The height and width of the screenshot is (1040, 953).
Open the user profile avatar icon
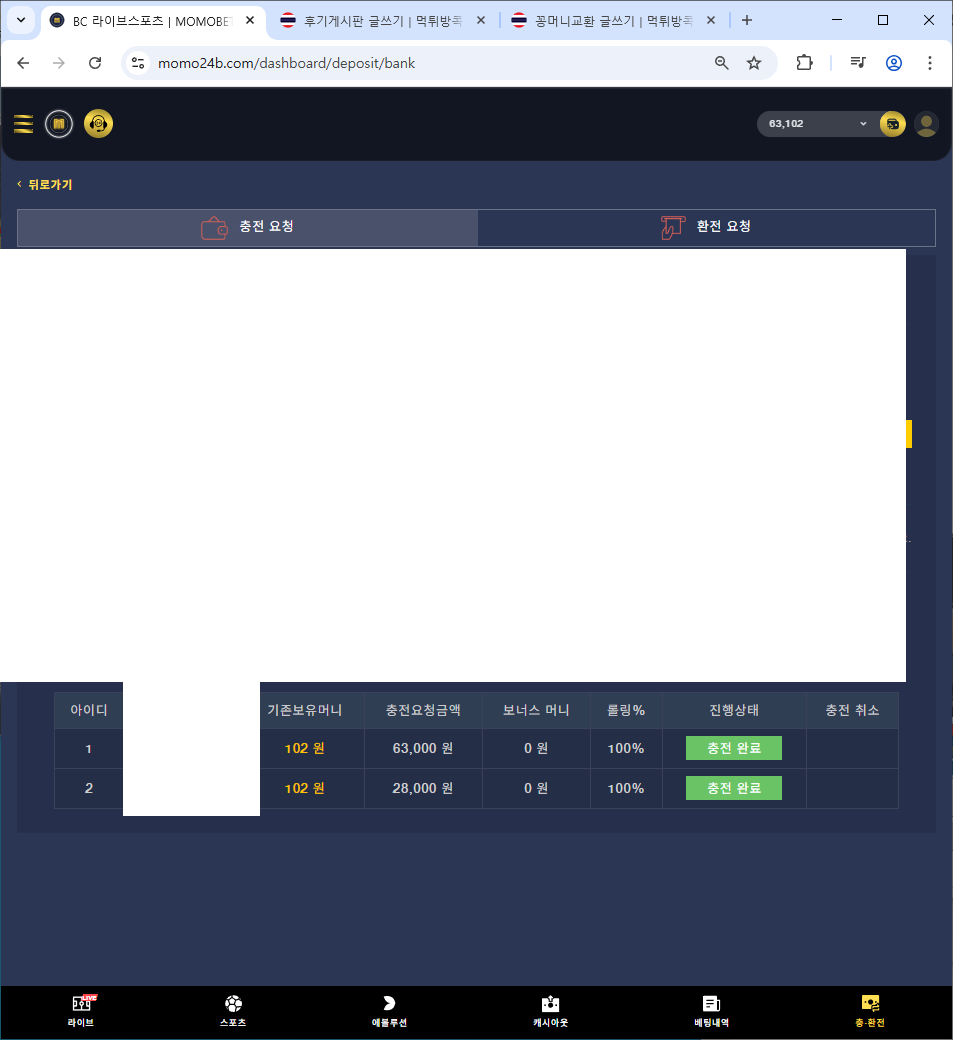(x=927, y=124)
